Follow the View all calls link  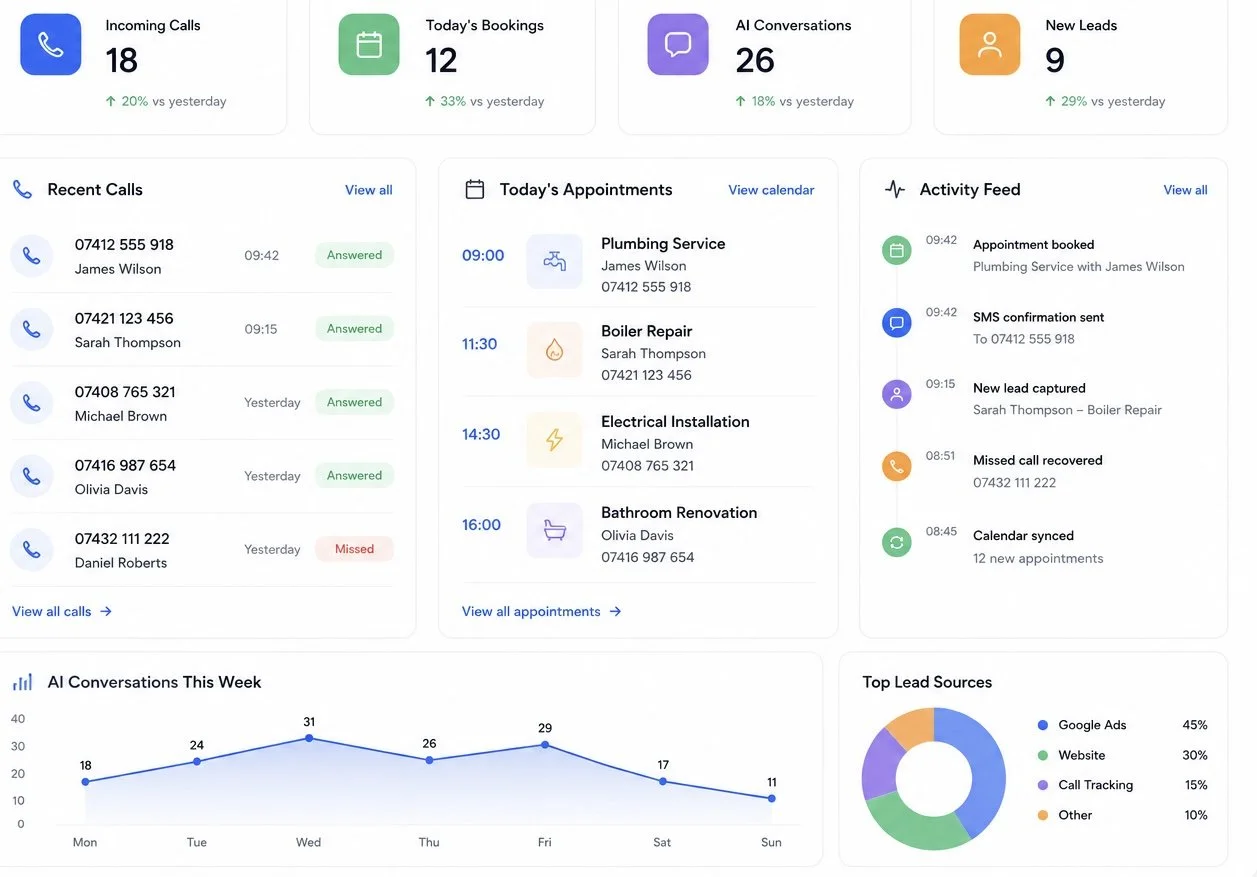point(62,611)
